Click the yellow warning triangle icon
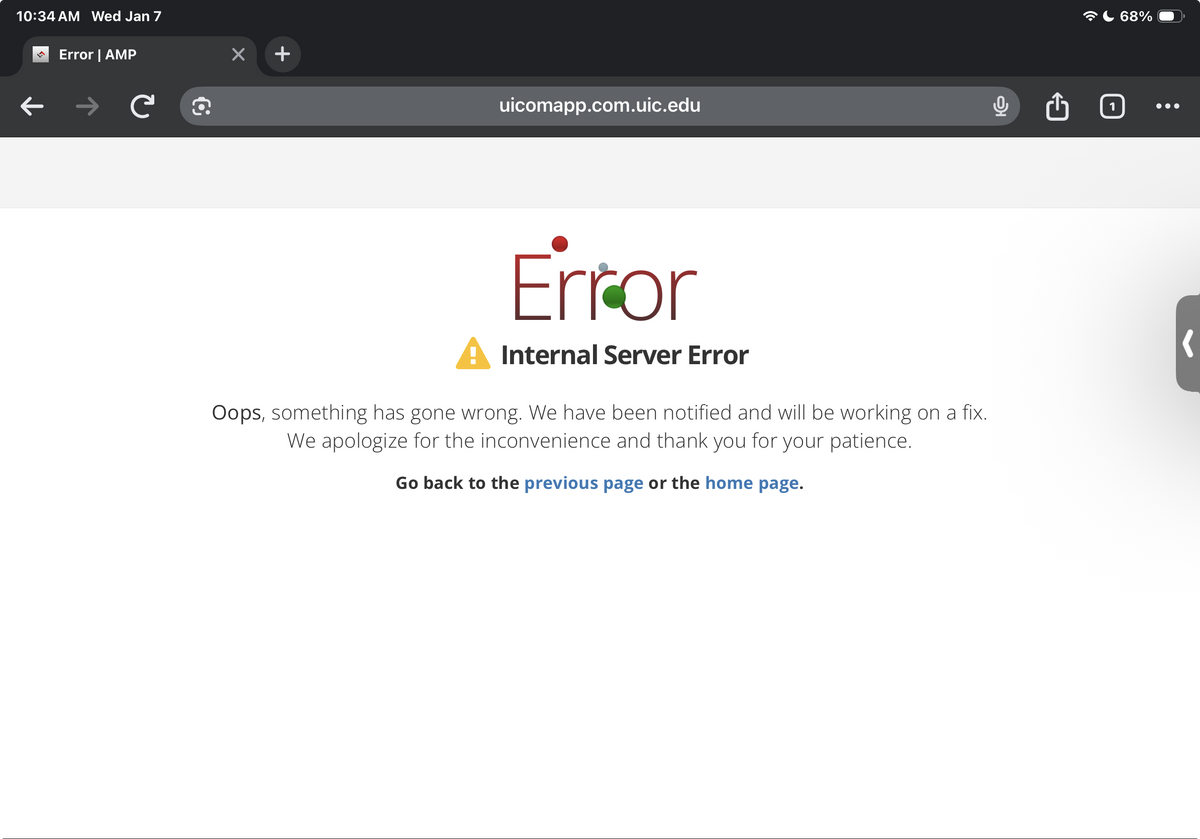 (x=473, y=354)
